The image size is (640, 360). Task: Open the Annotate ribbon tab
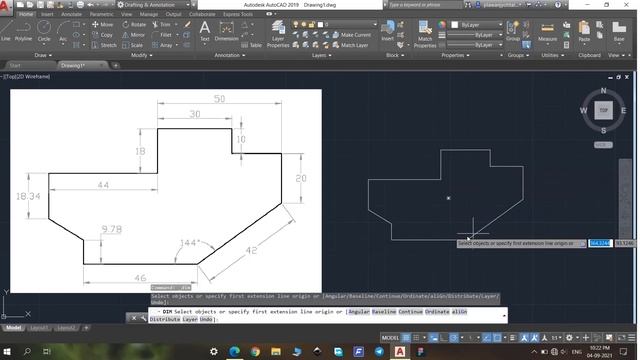pos(71,14)
